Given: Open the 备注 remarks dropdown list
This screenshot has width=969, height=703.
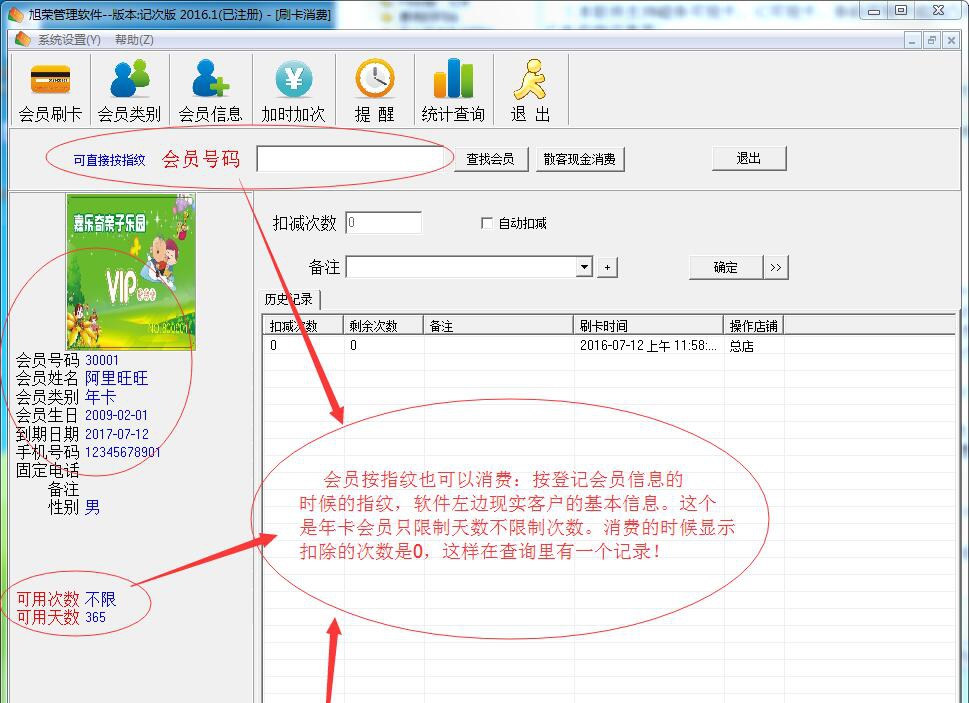Looking at the screenshot, I should click(x=585, y=267).
